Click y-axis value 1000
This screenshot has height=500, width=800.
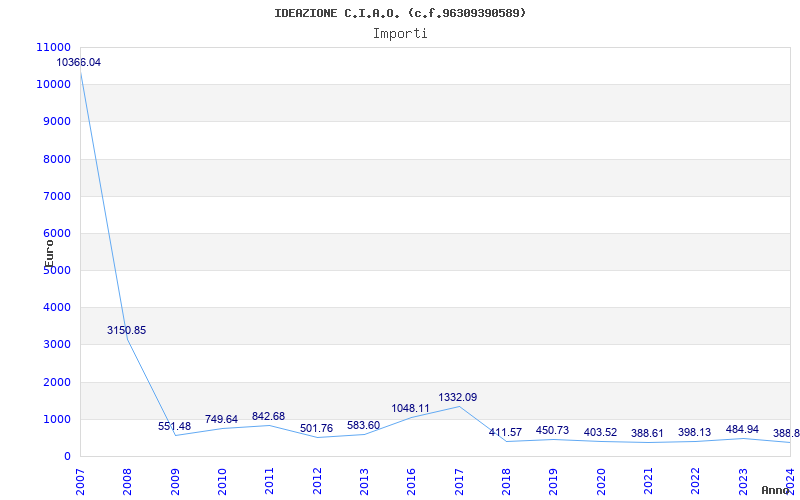point(57,419)
